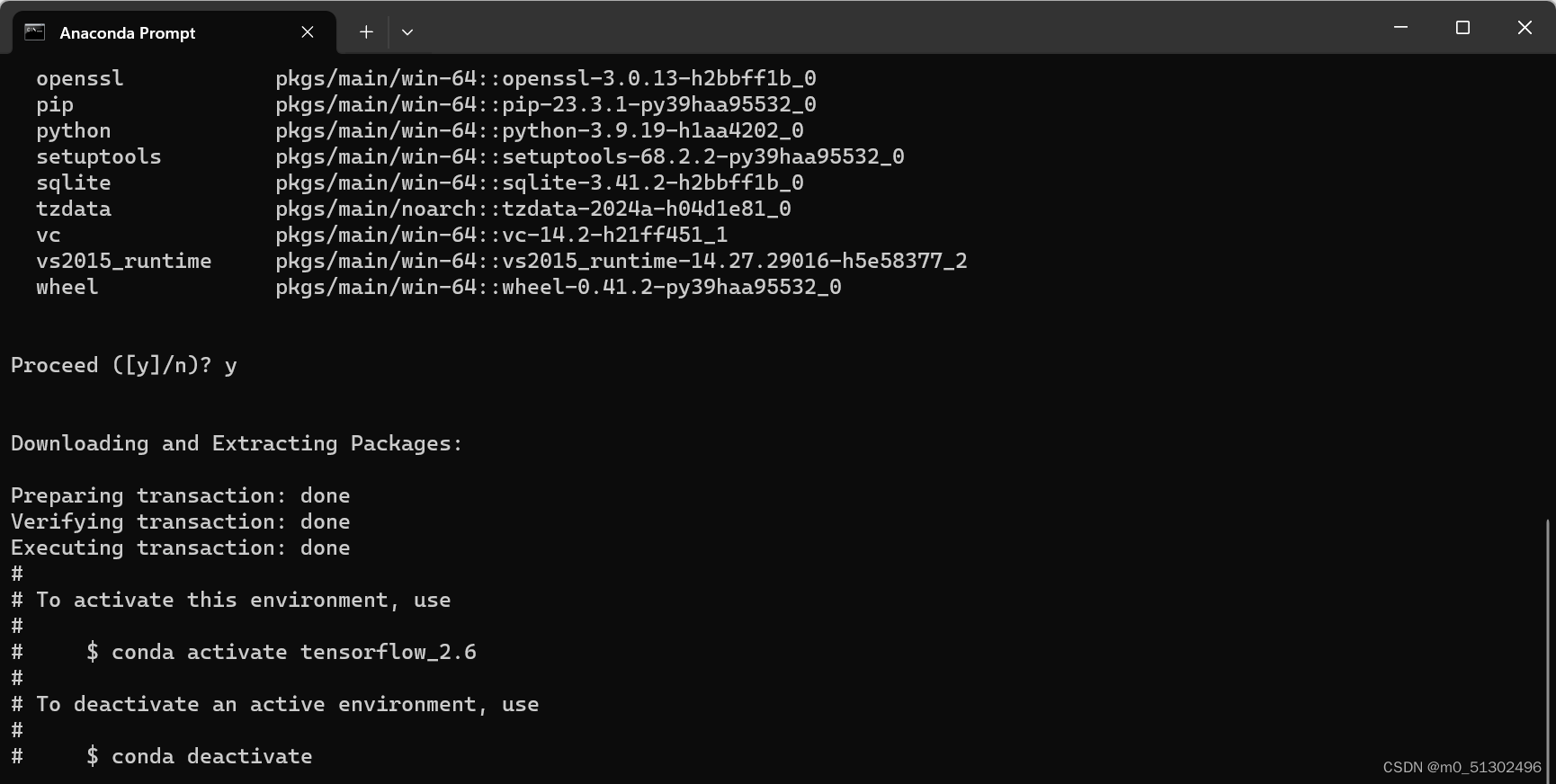Image resolution: width=1556 pixels, height=784 pixels.
Task: Click the 'Executing transaction: done' line
Action: [180, 548]
